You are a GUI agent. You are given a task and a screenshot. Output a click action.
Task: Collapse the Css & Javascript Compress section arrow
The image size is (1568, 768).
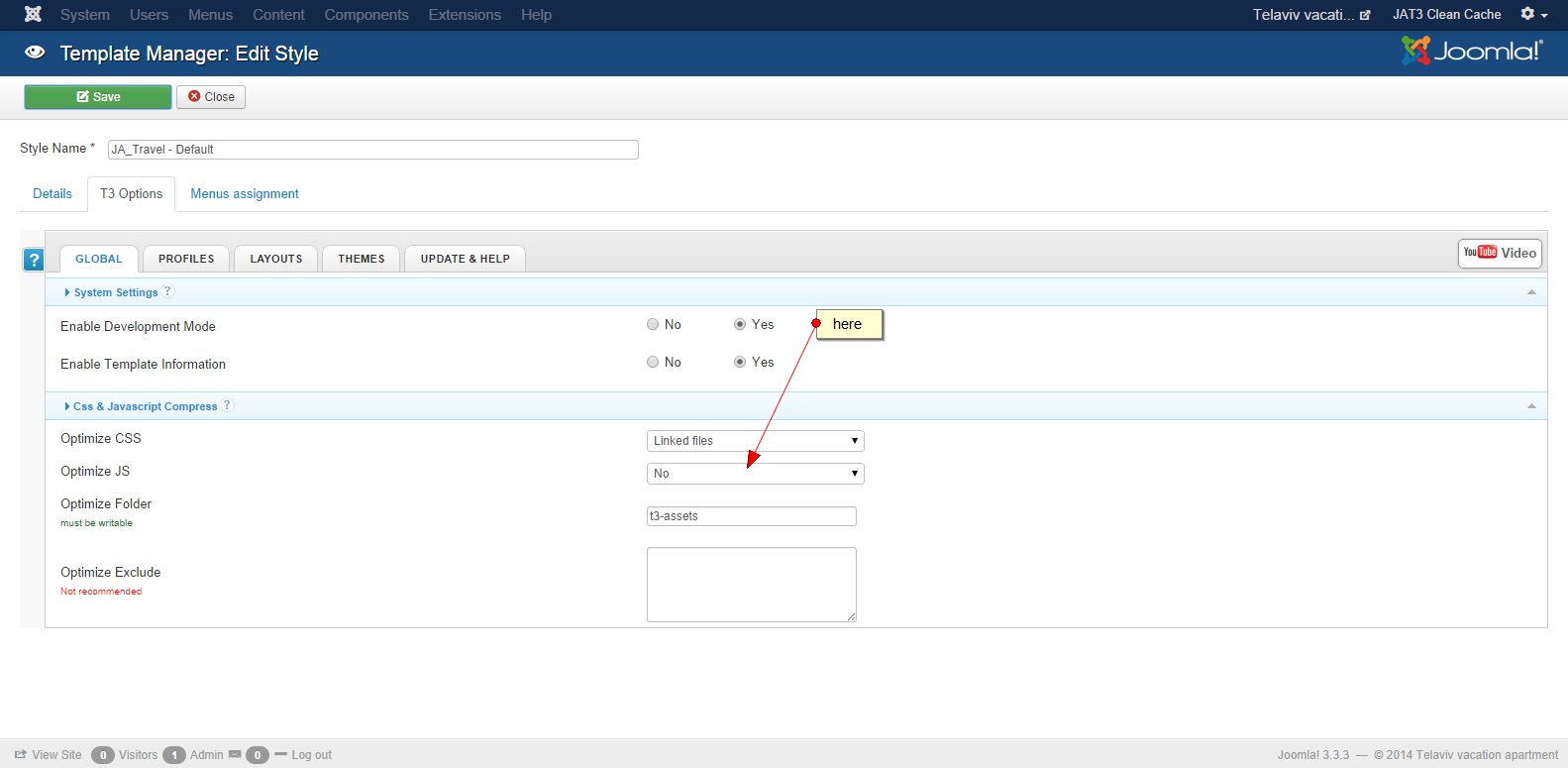coord(1531,406)
